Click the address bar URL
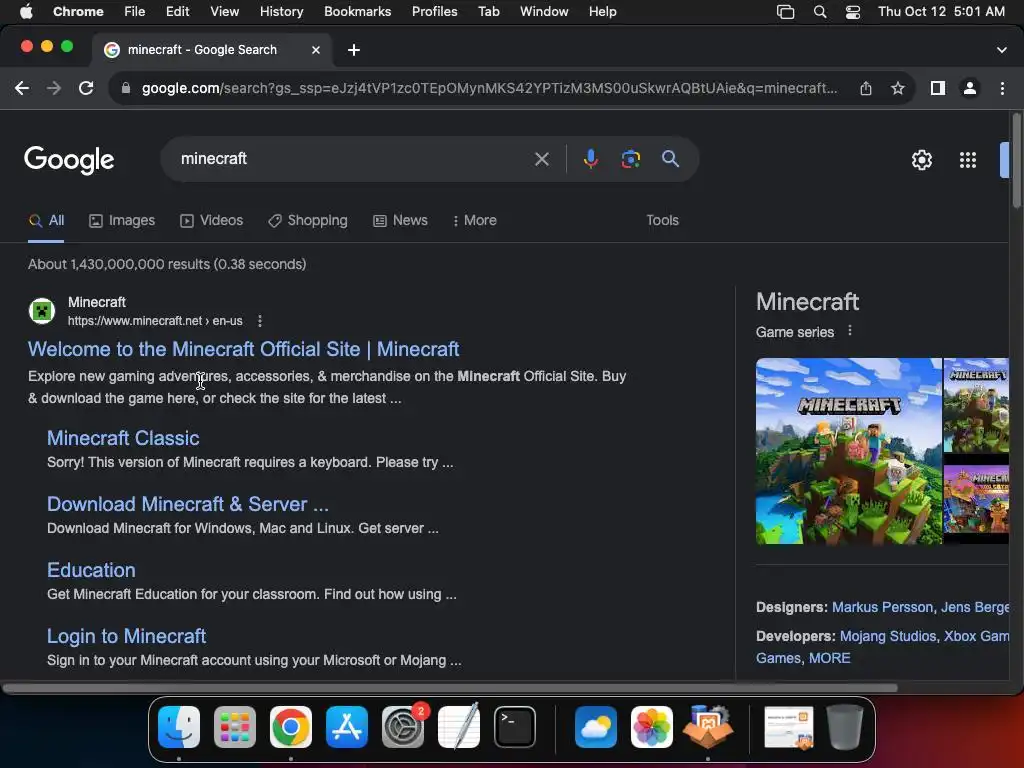The height and width of the screenshot is (768, 1024). (x=490, y=88)
